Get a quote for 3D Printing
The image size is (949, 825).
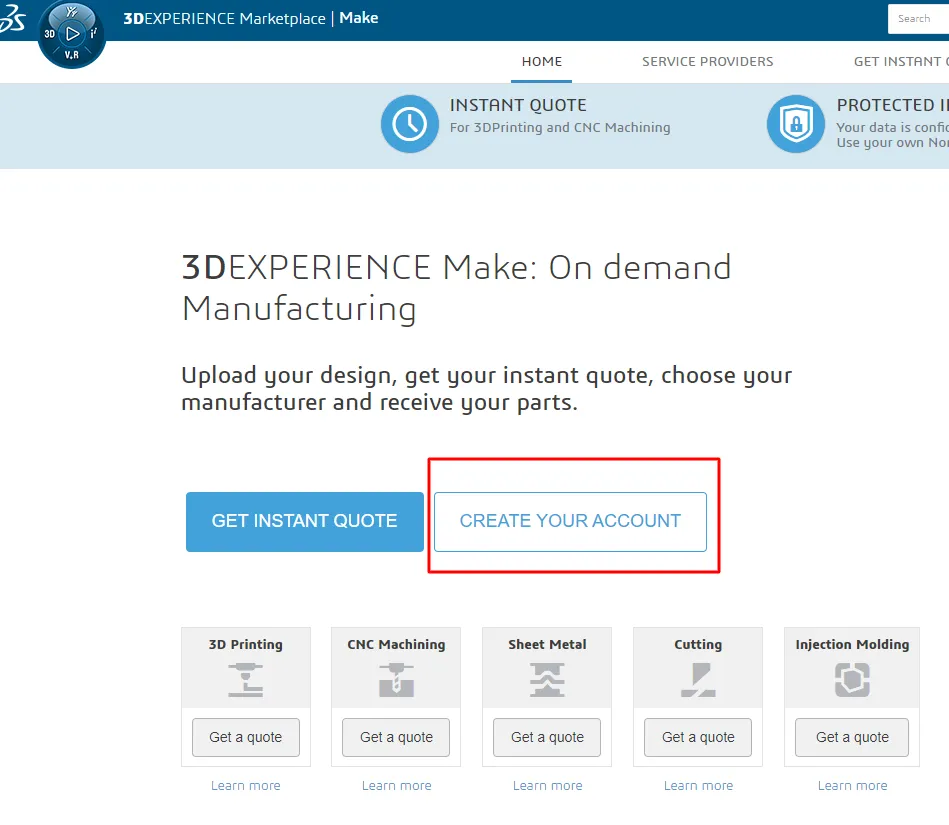(x=245, y=737)
